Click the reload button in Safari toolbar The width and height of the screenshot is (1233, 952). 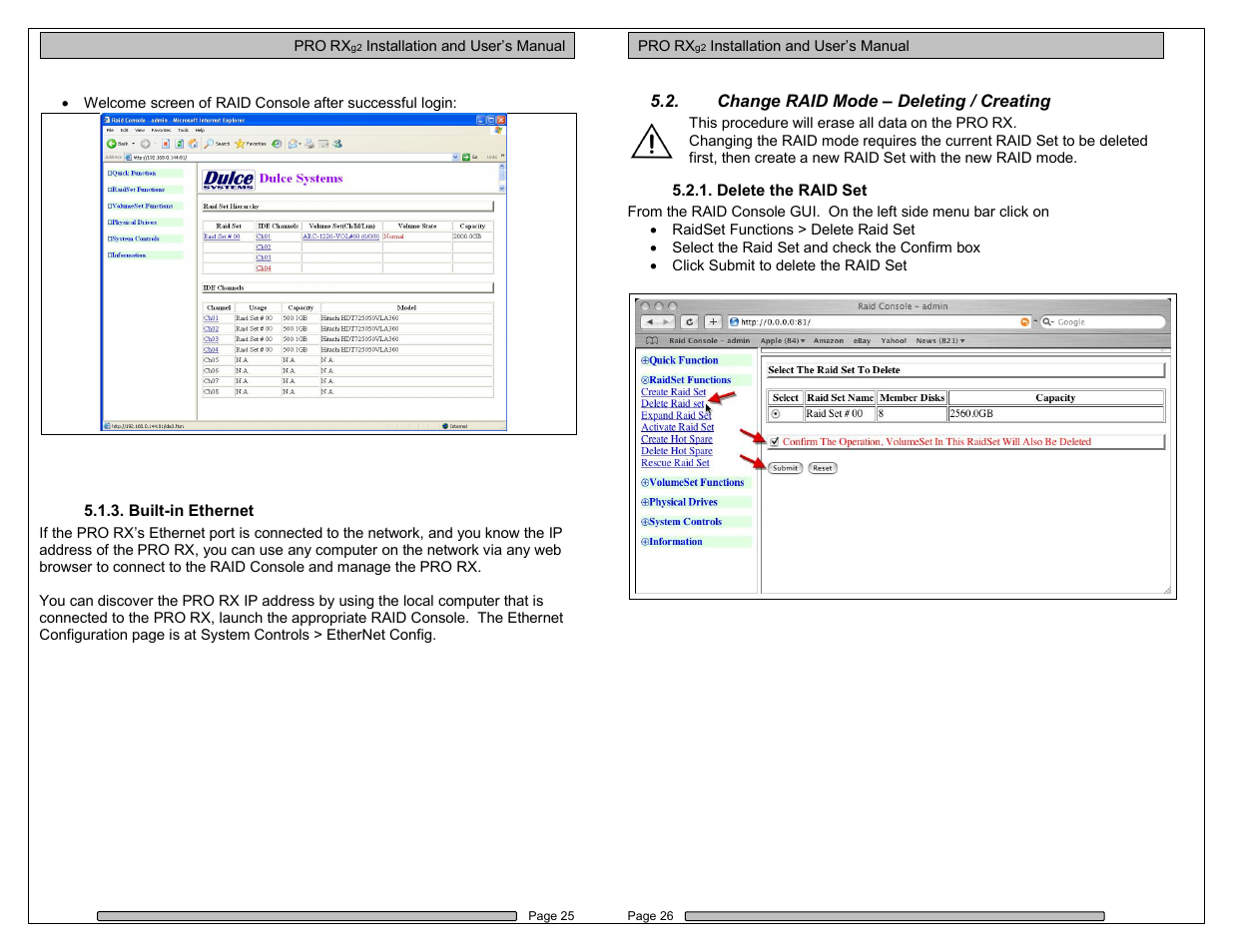[690, 322]
